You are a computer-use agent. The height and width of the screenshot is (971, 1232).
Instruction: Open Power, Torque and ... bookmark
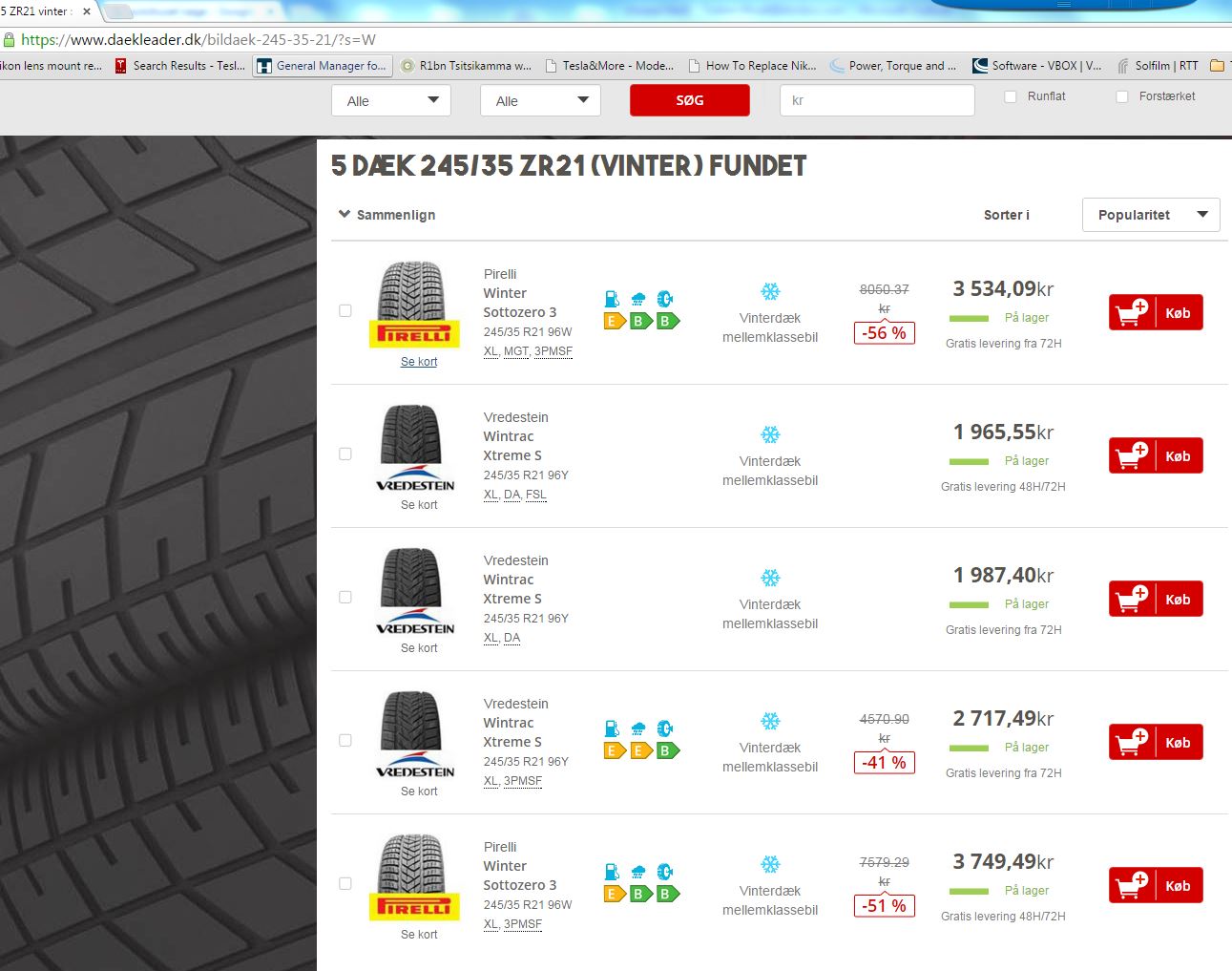pyautogui.click(x=893, y=66)
